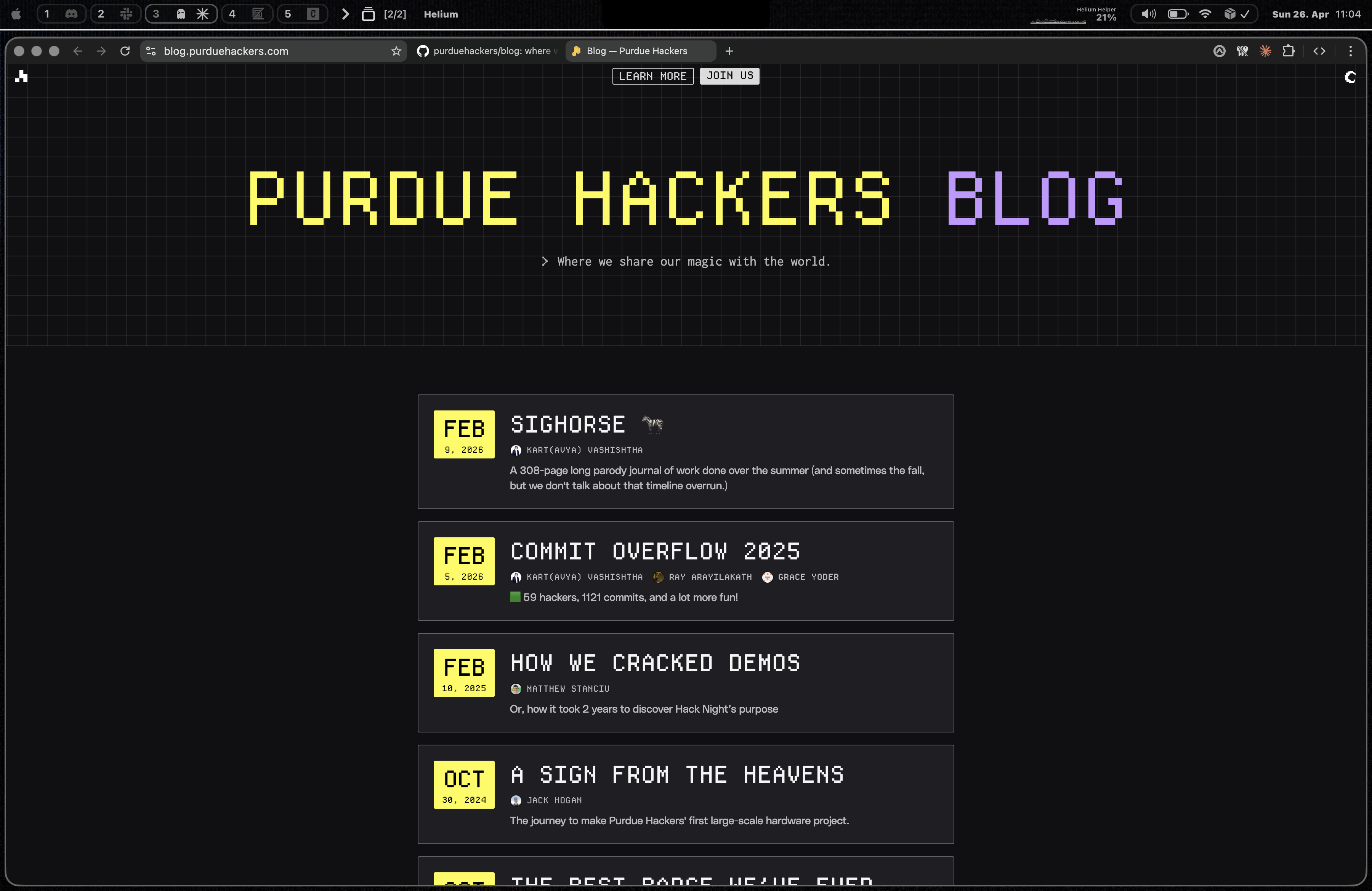Click the JACK HOGAN author name
The height and width of the screenshot is (891, 1372).
(554, 801)
